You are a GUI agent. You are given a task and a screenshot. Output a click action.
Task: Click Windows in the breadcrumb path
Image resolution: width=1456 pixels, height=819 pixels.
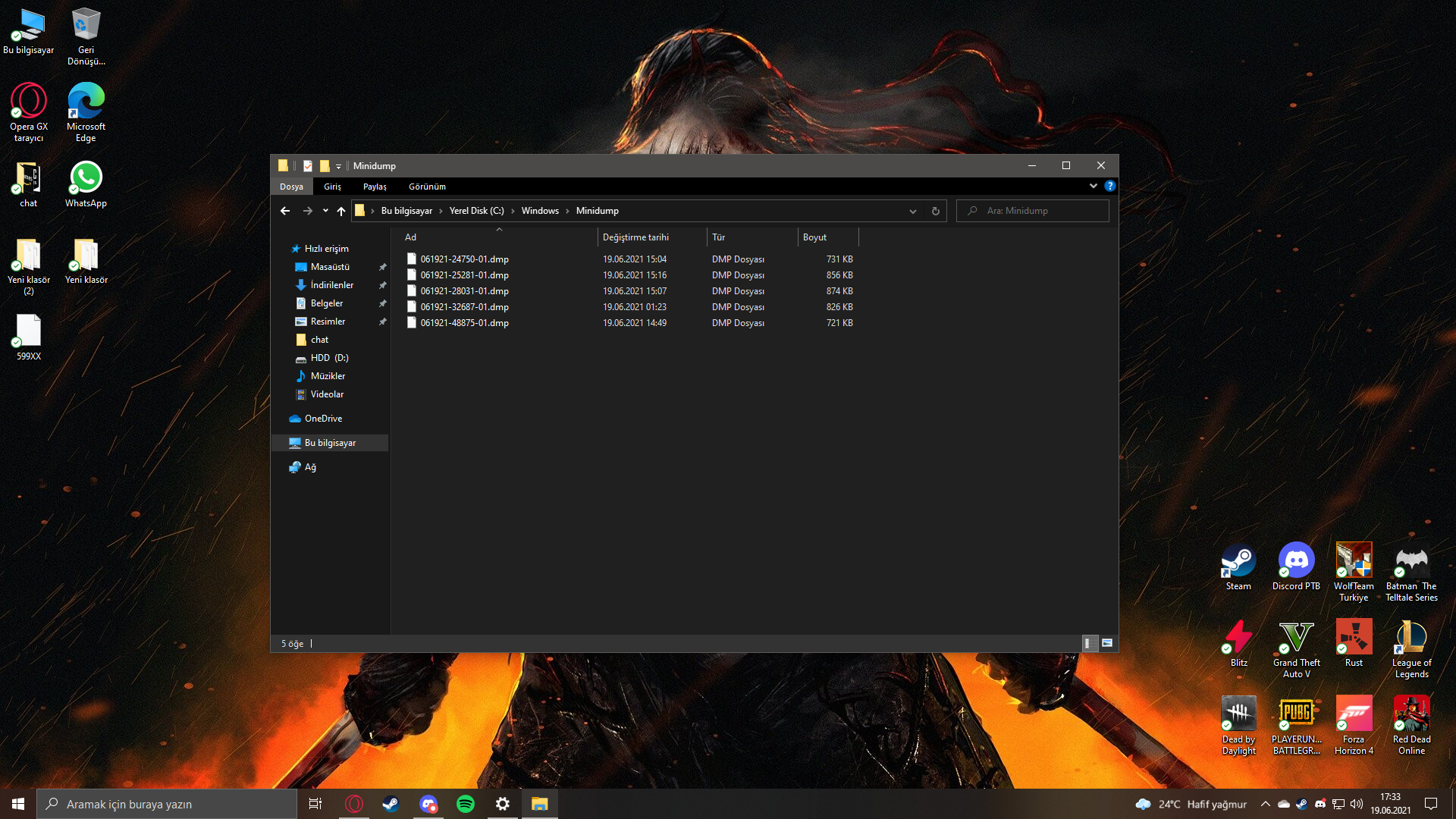coord(540,211)
